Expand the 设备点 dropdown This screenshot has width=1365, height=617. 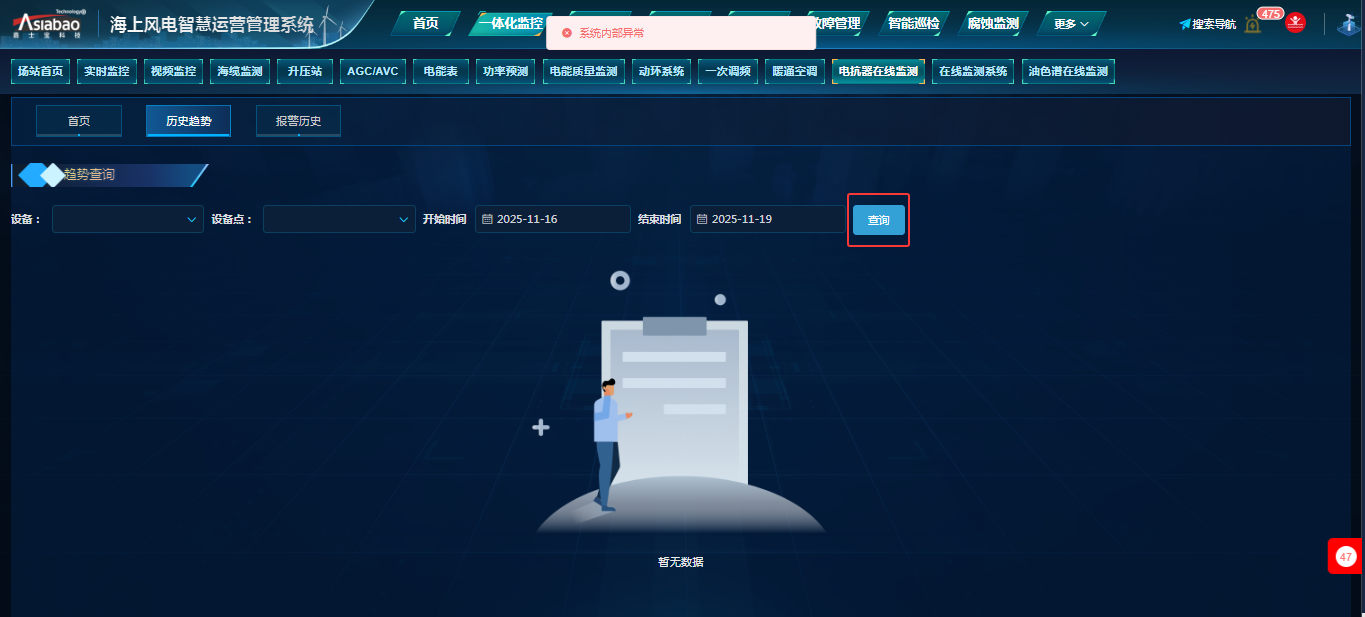pos(339,219)
